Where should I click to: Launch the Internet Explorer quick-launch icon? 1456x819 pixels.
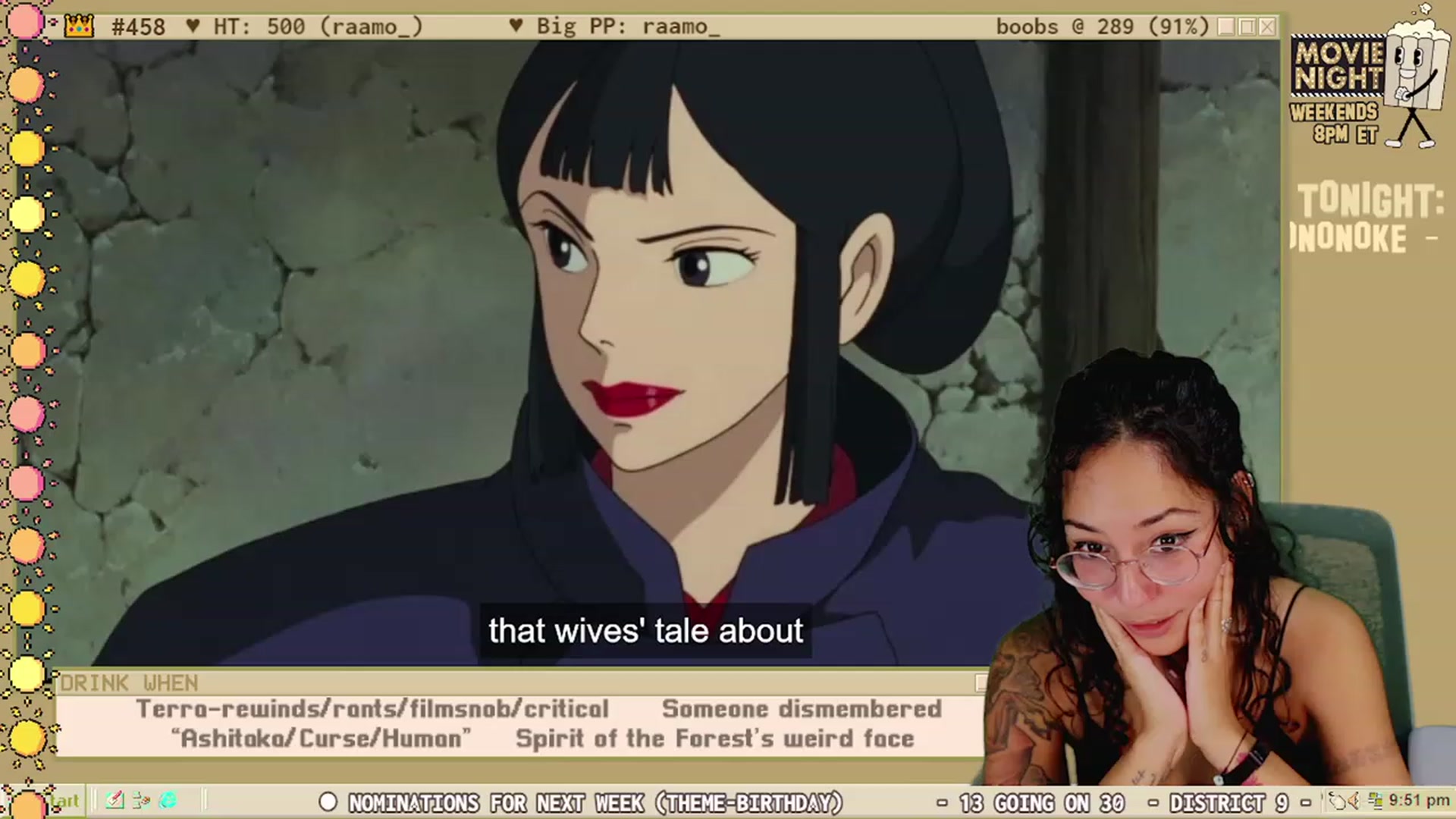168,801
